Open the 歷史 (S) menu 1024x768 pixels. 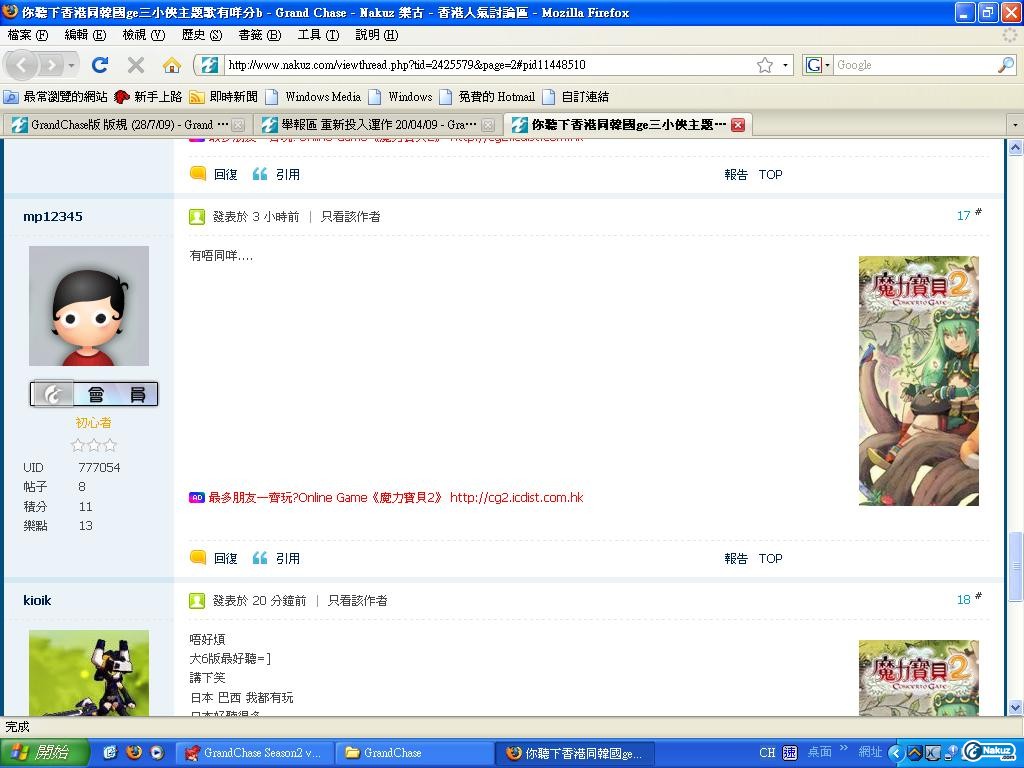click(202, 35)
